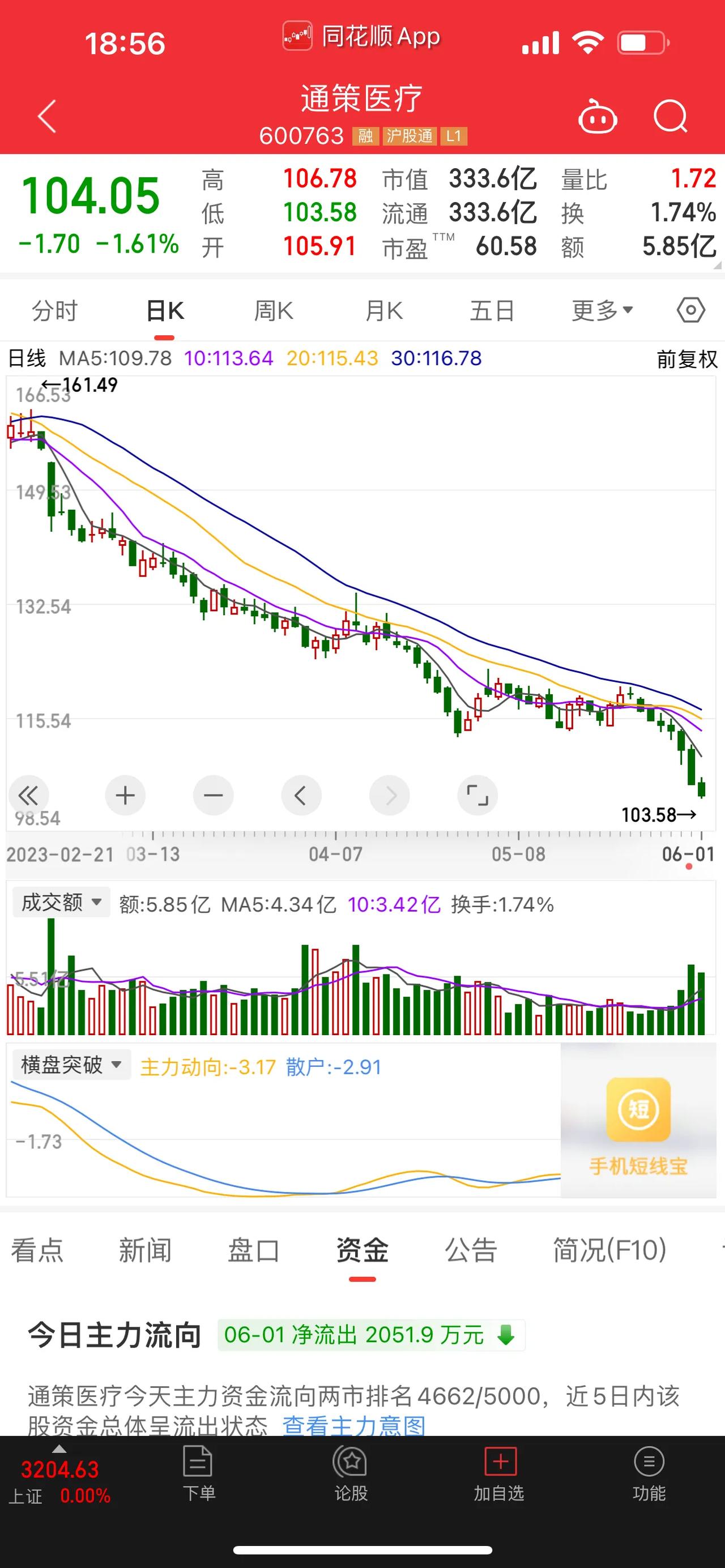Expand more quote details corner triangle
This screenshot has width=725, height=1568.
pyautogui.click(x=717, y=266)
